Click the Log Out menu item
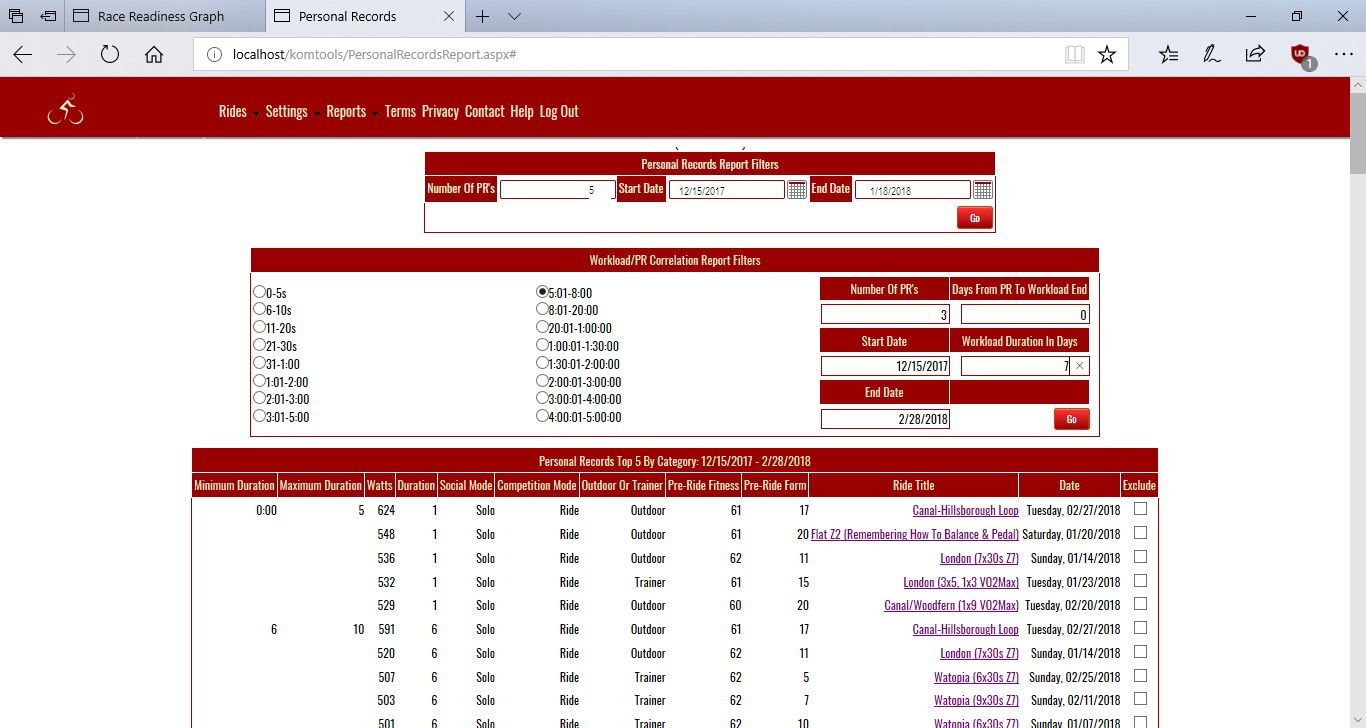Screen dimensions: 1366x728 [559, 112]
